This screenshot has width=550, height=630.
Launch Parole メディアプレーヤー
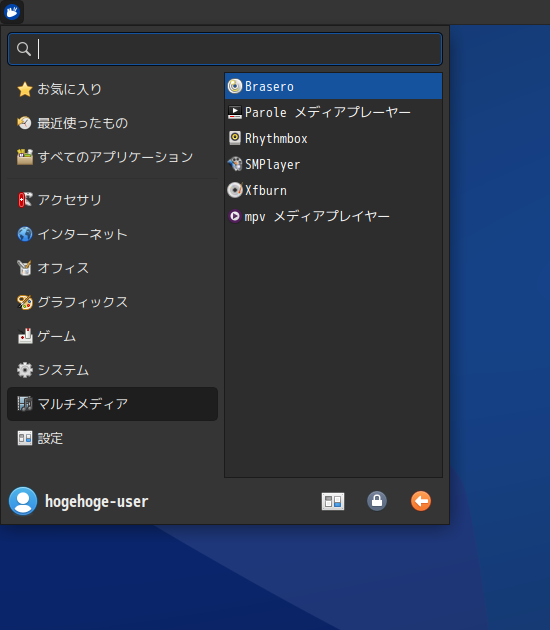333,112
